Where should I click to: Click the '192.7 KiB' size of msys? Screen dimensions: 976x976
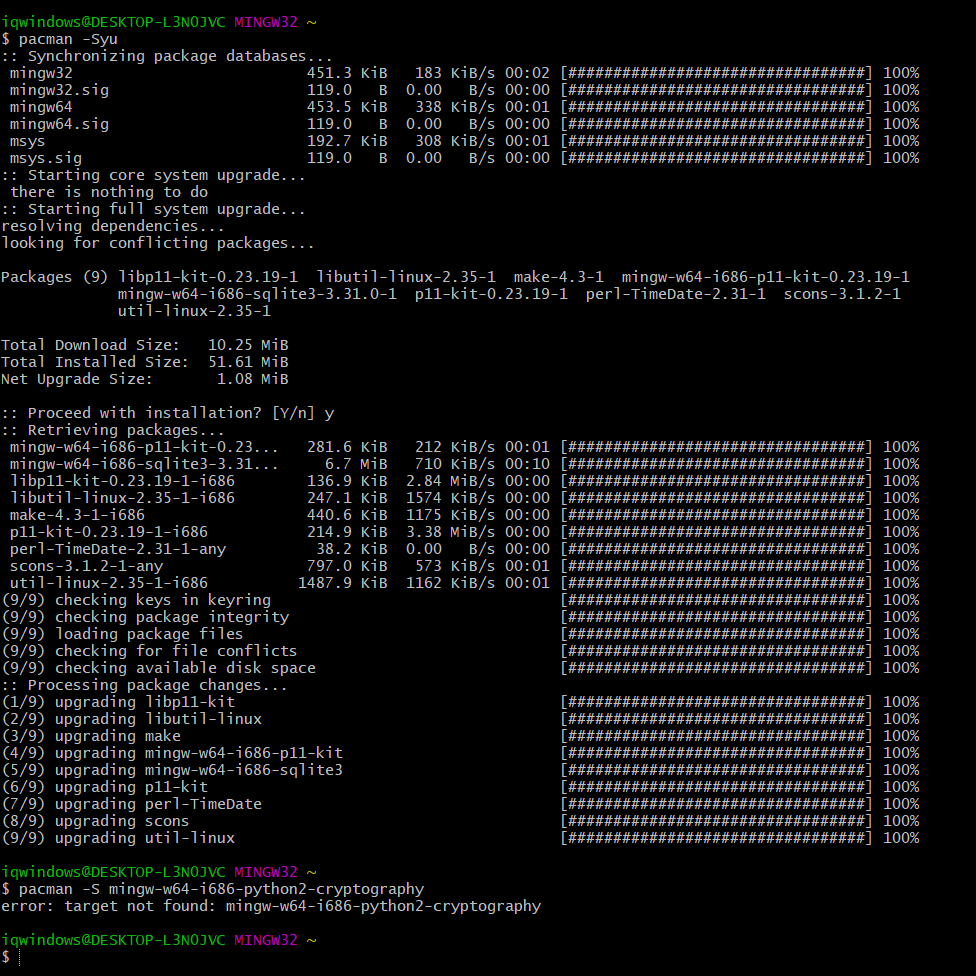[x=347, y=141]
